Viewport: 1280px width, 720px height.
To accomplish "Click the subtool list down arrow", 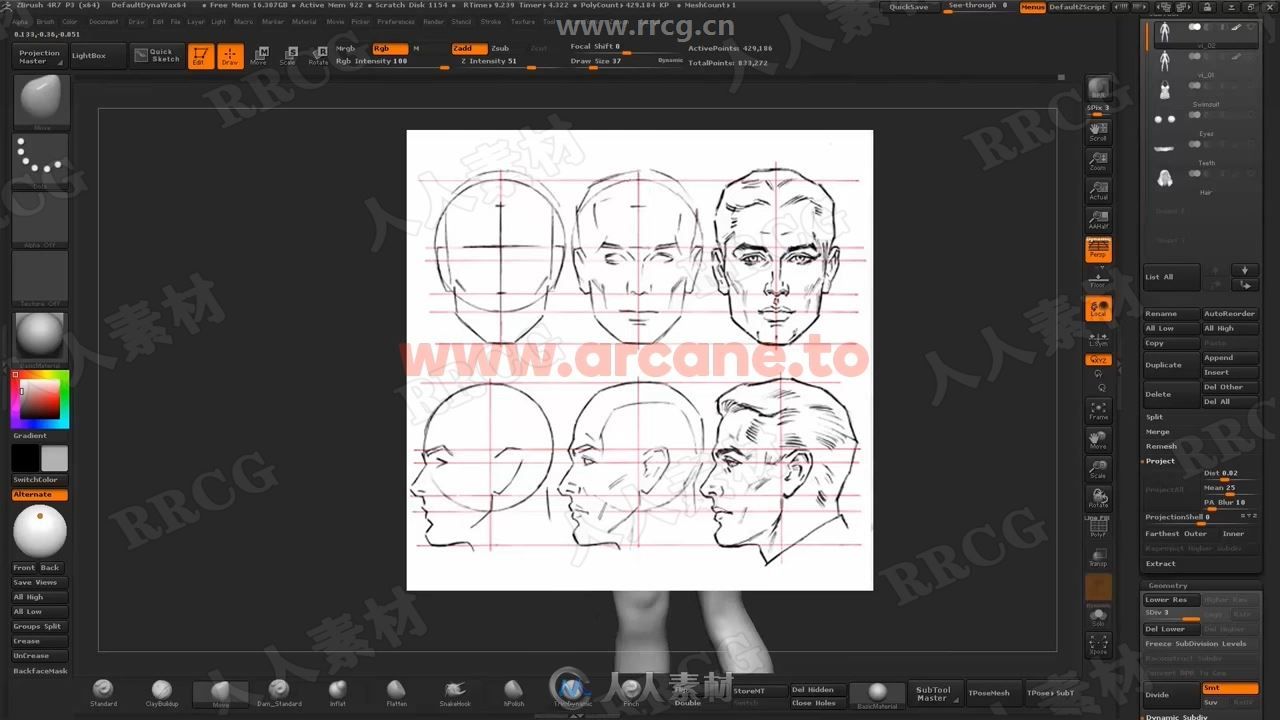I will coord(1245,270).
